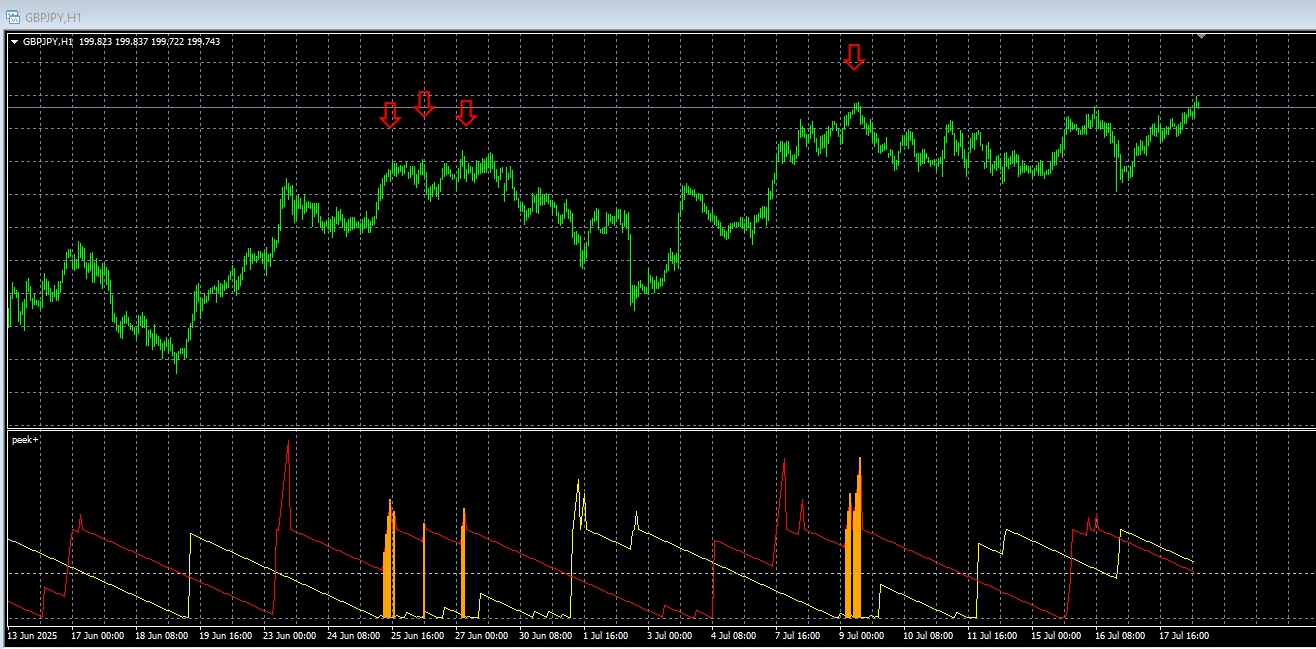Select the red arrow above the 9 Jul peak
The height and width of the screenshot is (649, 1316).
coord(853,57)
